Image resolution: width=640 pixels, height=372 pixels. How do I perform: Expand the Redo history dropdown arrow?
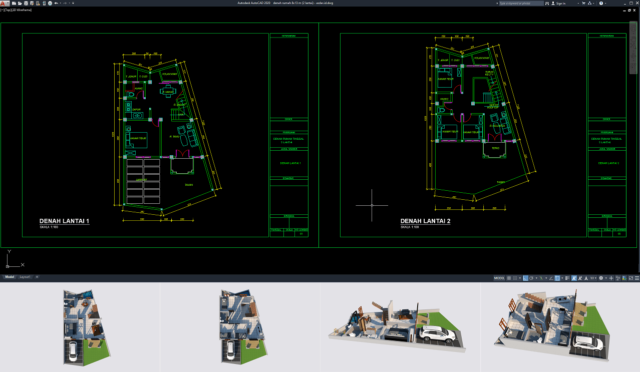pos(69,3)
